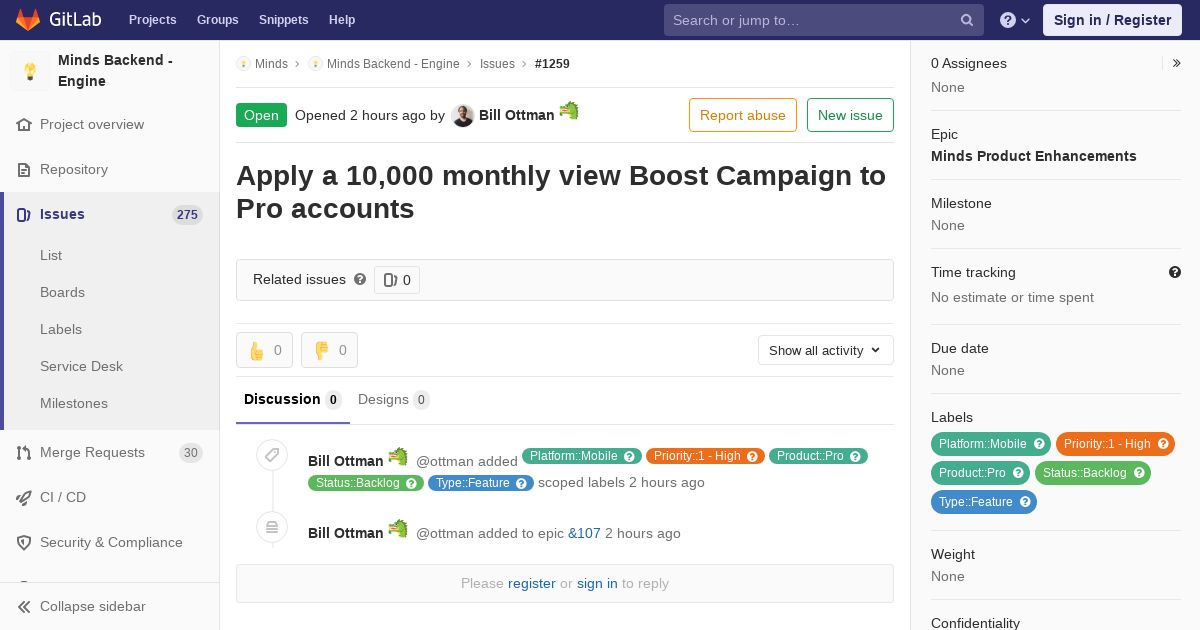
Task: Click the Issues sidebar icon
Action: pos(24,215)
